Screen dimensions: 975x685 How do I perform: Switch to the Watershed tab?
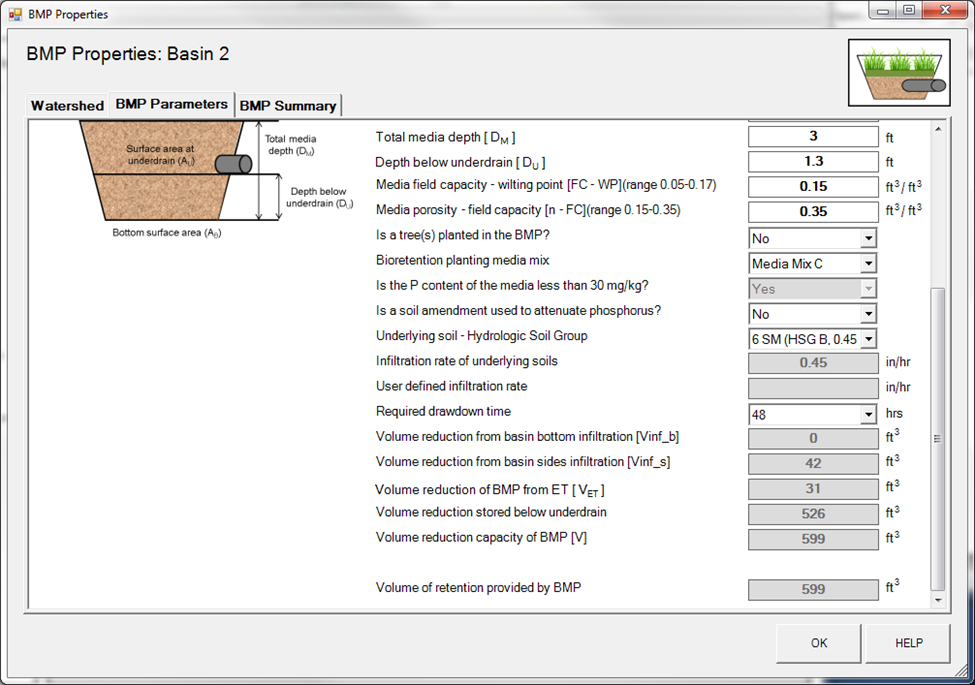[x=67, y=106]
